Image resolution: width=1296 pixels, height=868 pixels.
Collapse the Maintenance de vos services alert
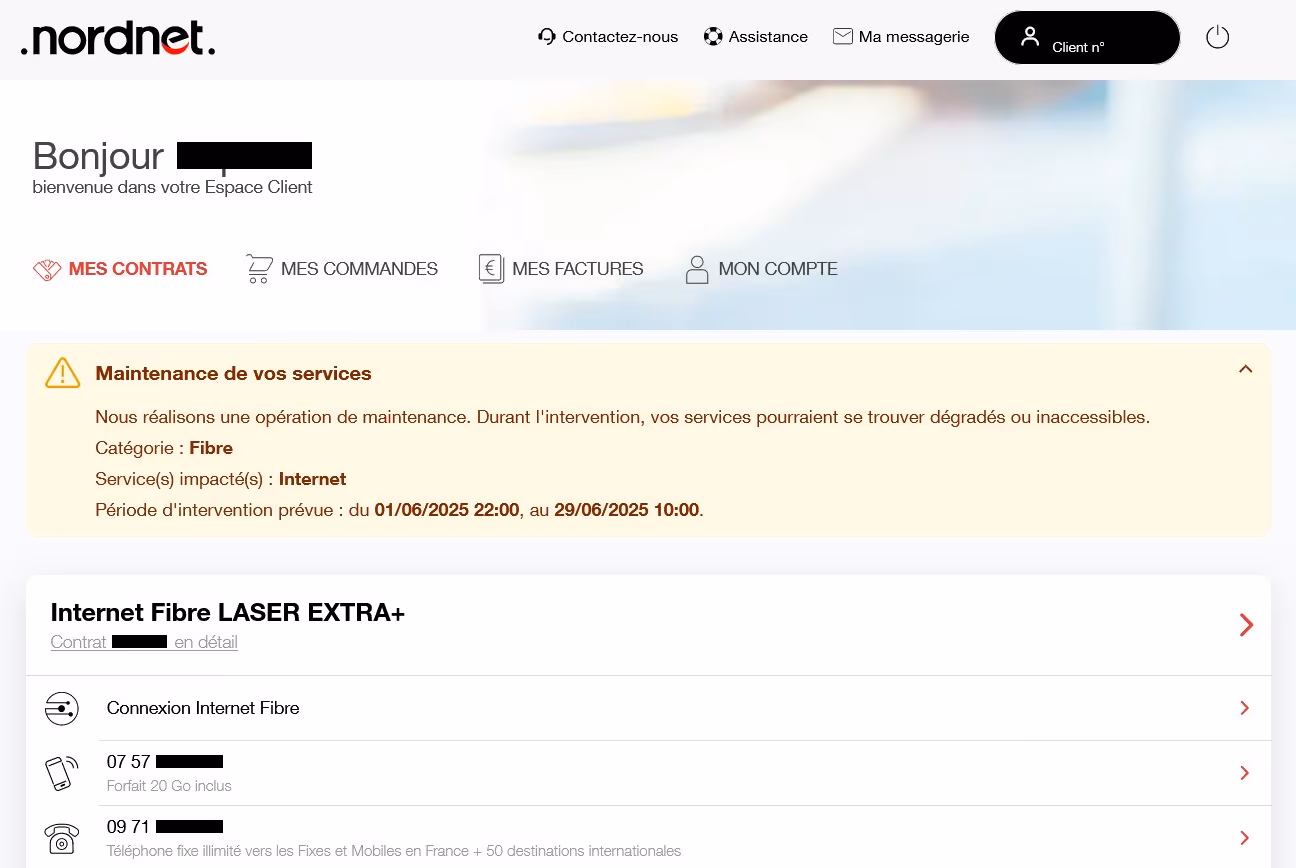point(1245,369)
